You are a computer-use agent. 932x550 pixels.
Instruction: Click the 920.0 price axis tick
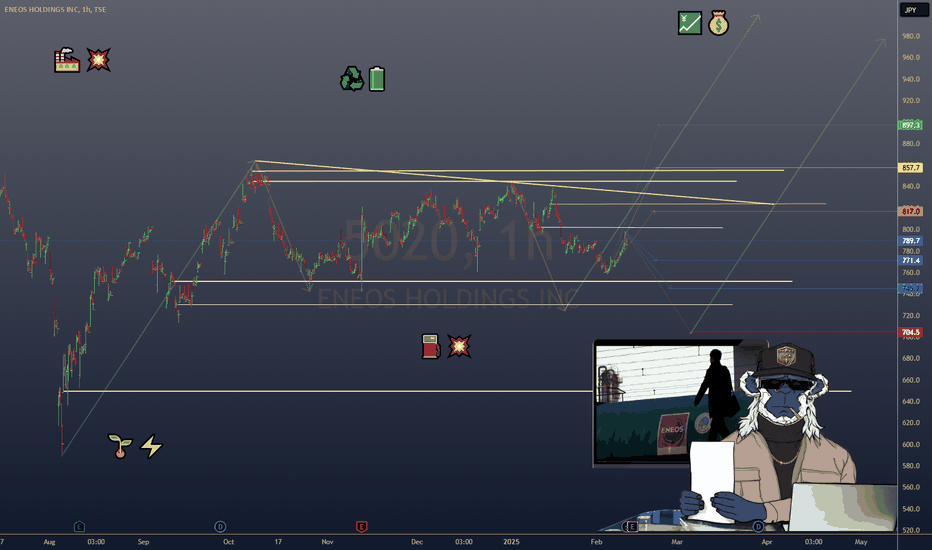pyautogui.click(x=911, y=100)
